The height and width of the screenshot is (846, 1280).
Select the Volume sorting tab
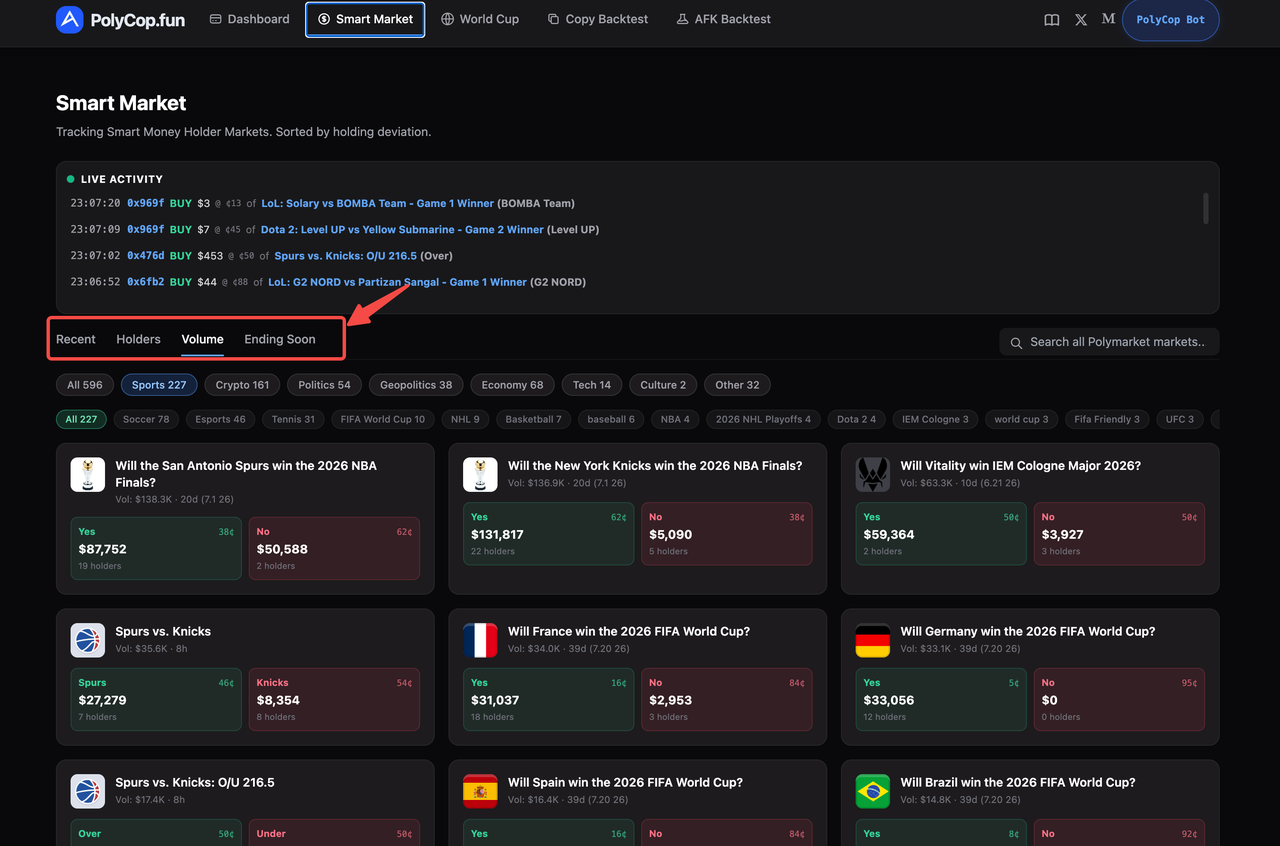[x=202, y=339]
